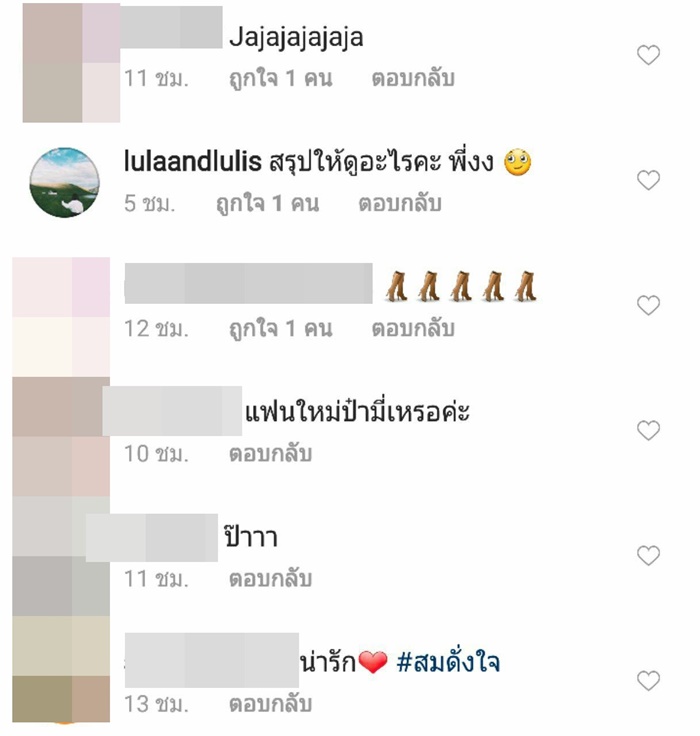Reply to the ป๊าาา comment
The height and width of the screenshot is (736, 700).
[x=270, y=579]
